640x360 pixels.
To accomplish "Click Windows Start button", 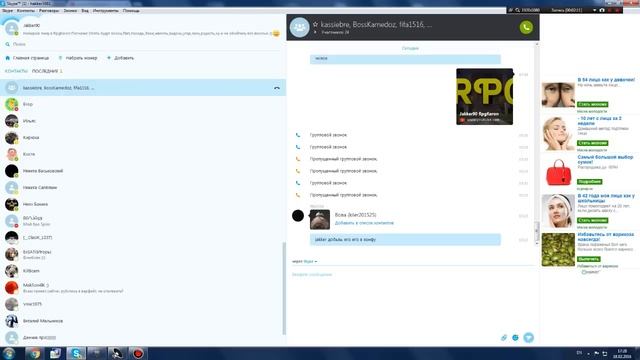I will click(x=9, y=353).
